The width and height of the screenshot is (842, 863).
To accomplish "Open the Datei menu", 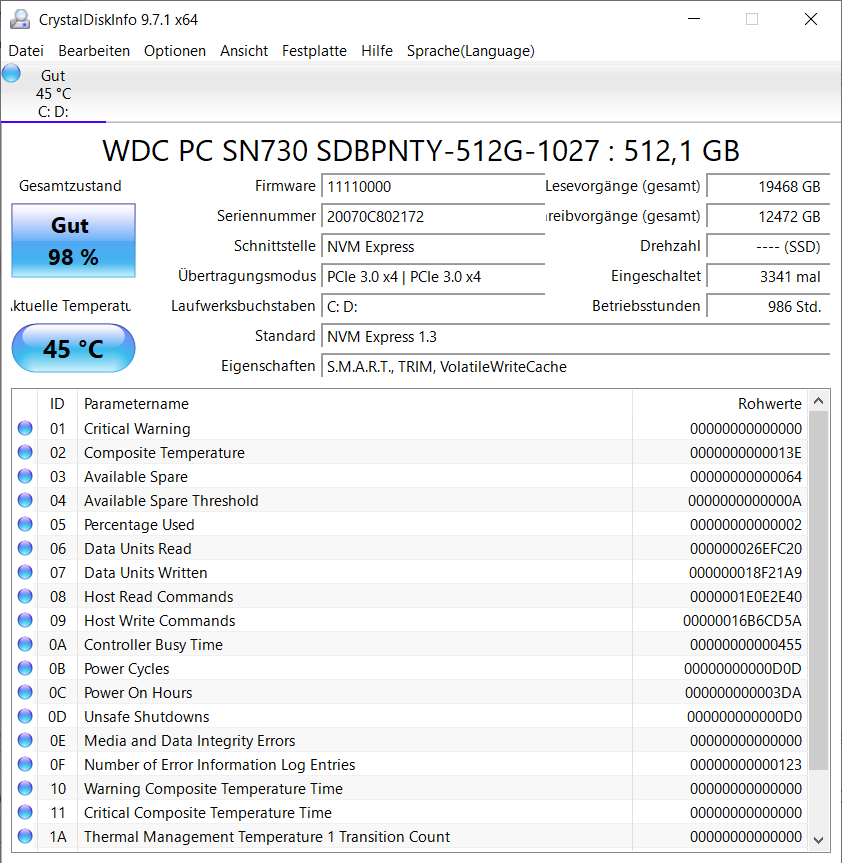I will [x=26, y=51].
